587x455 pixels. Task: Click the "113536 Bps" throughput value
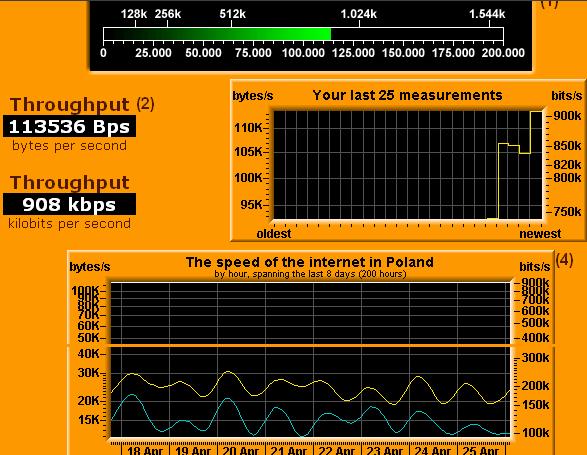click(69, 127)
